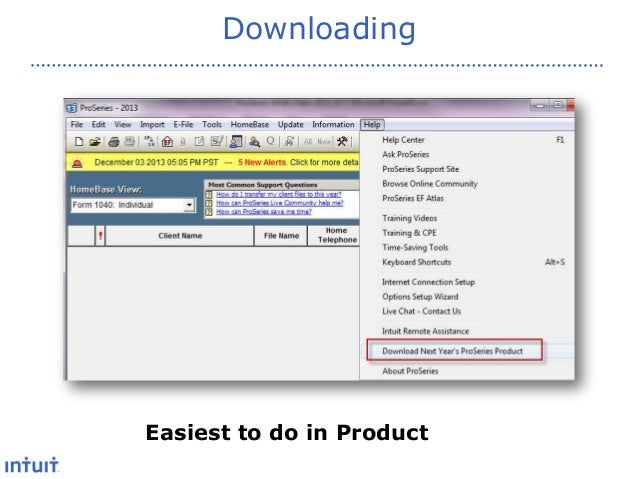Screen dimensions: 638x479
Task: Click the New file toolbar icon
Action: pos(79,141)
